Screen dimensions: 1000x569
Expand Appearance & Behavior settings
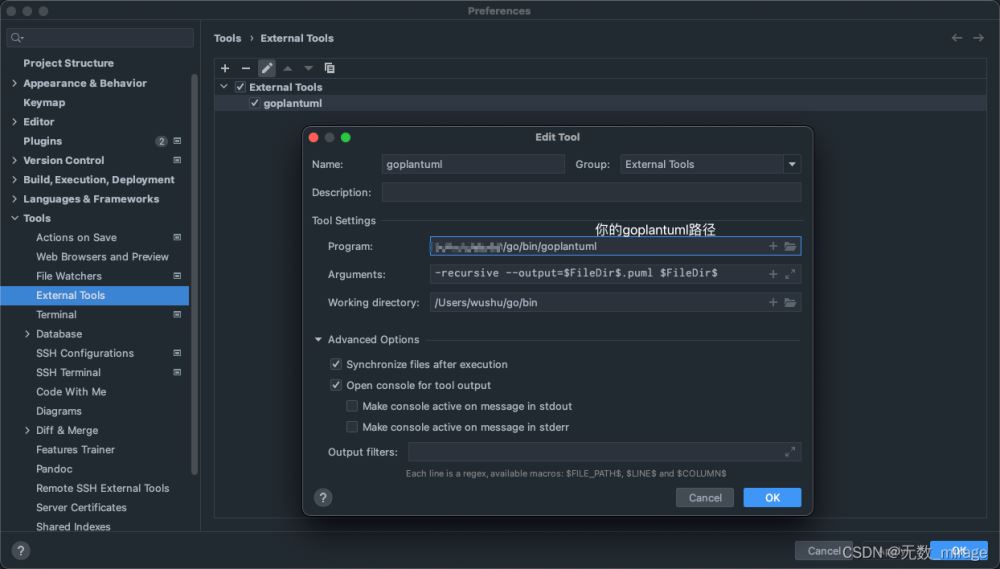pyautogui.click(x=14, y=84)
